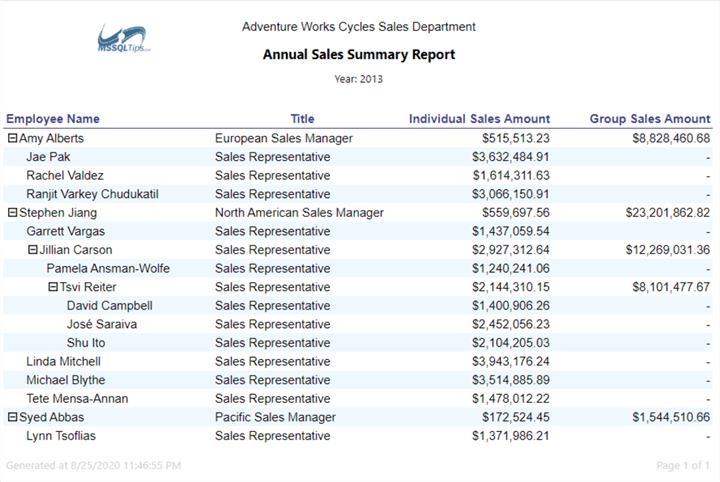Click the $1,400,906.26 sales amount
This screenshot has width=720, height=482.
pyautogui.click(x=511, y=306)
